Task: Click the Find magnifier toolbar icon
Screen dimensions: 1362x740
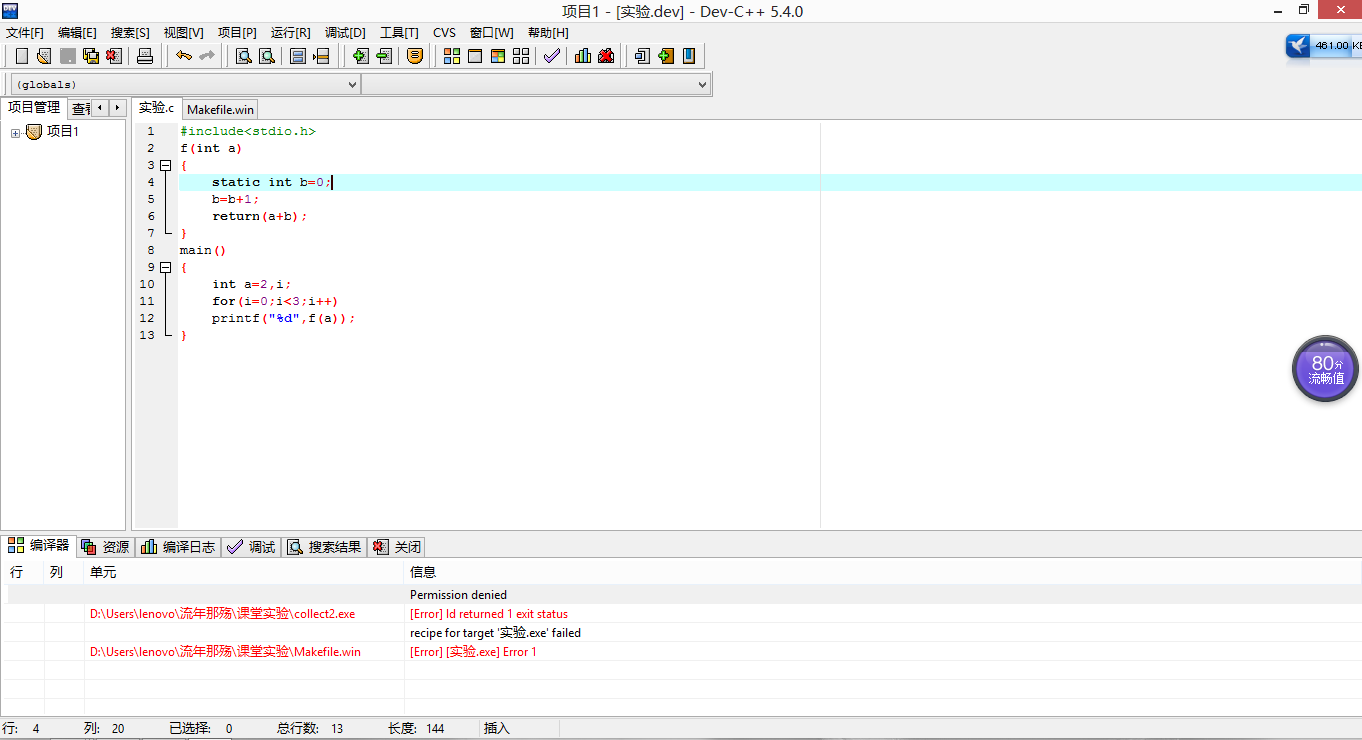Action: (243, 56)
